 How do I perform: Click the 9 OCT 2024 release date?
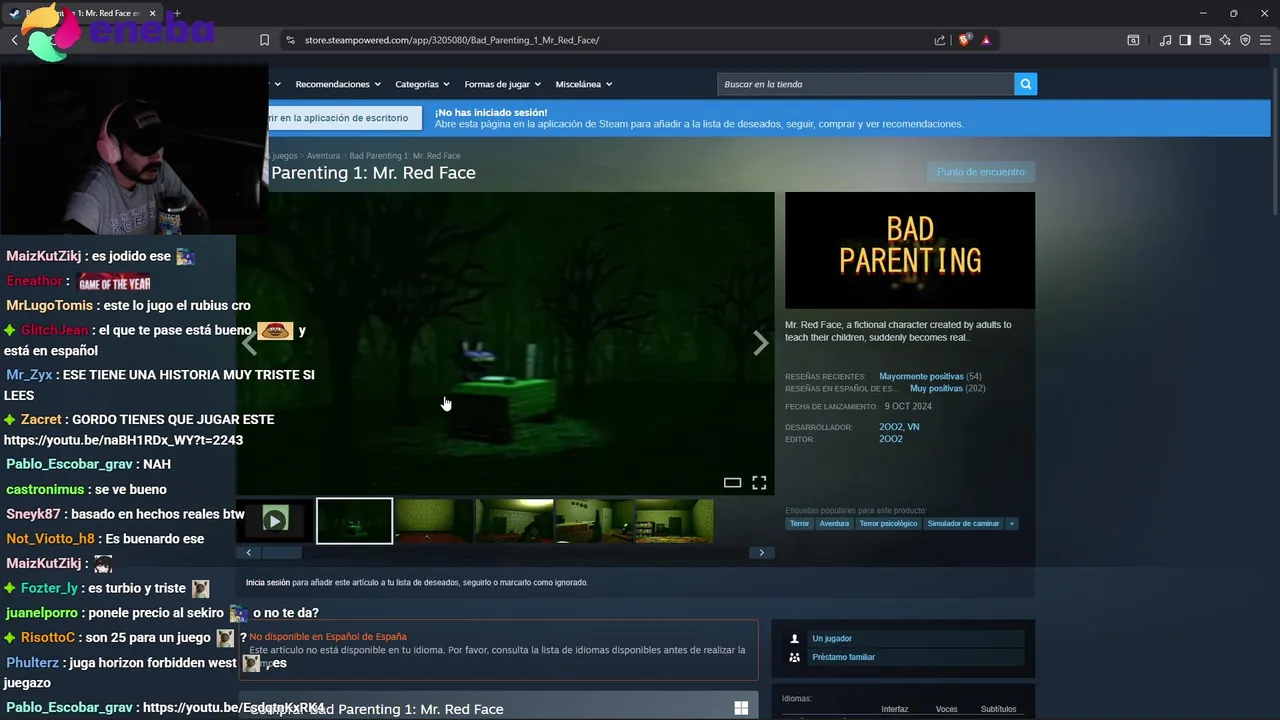908,406
